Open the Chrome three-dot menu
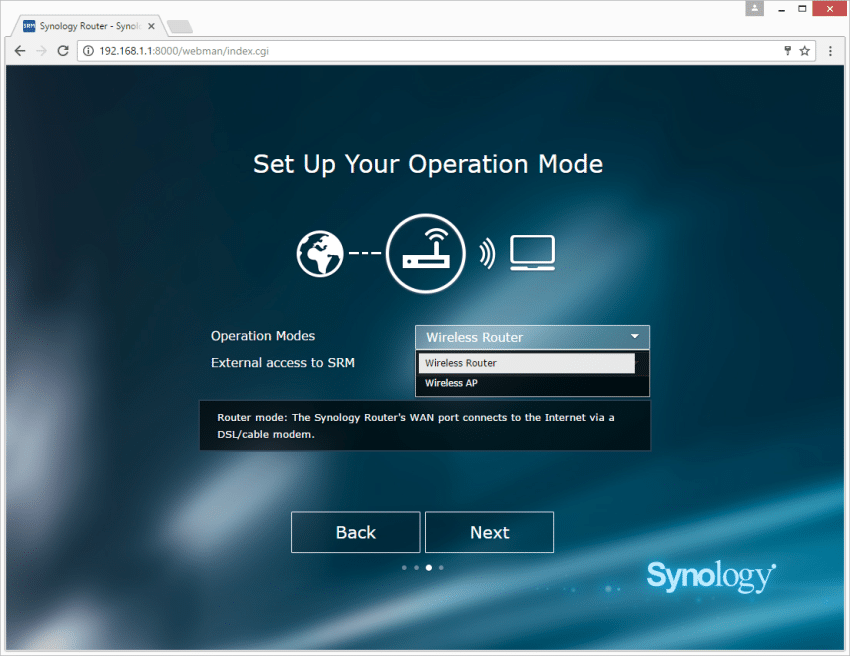The image size is (850, 656). (830, 51)
